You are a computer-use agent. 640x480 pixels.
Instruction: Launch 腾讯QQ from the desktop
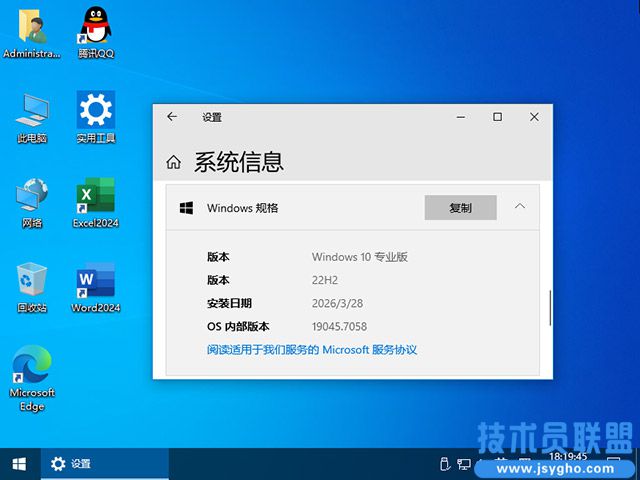coord(96,33)
